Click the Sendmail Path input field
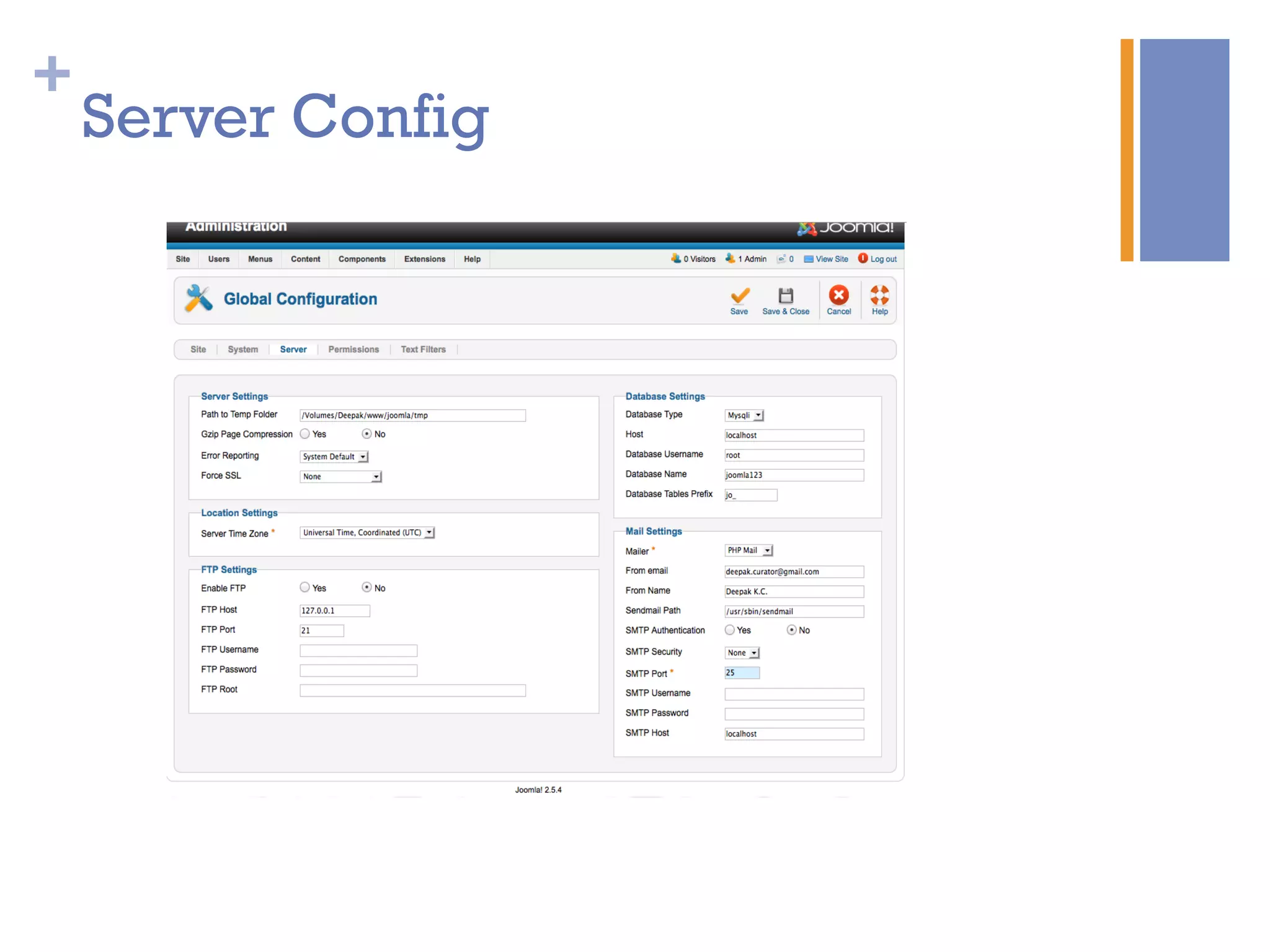Screen dimensions: 1270x952 pos(794,611)
